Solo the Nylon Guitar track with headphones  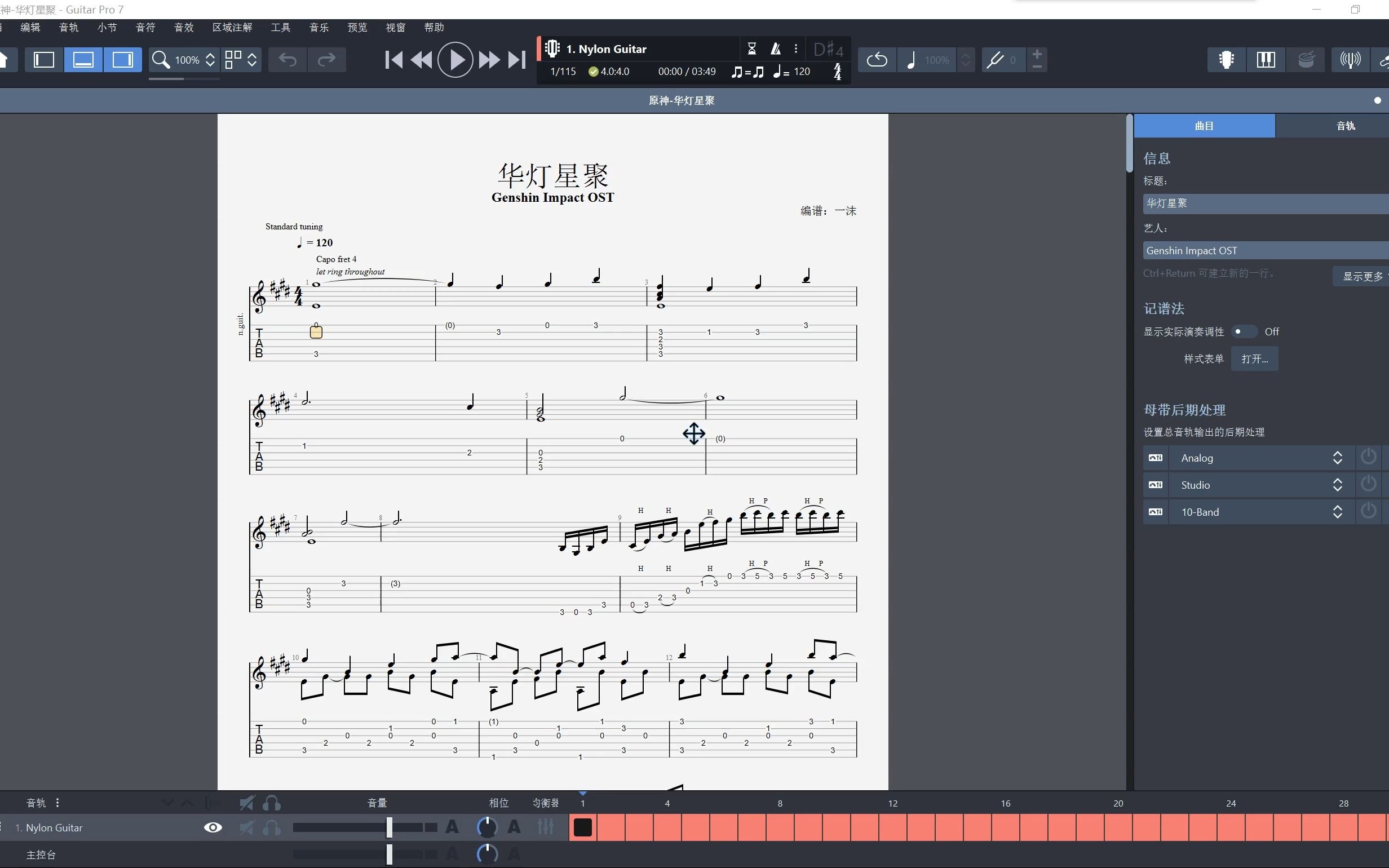click(x=272, y=827)
